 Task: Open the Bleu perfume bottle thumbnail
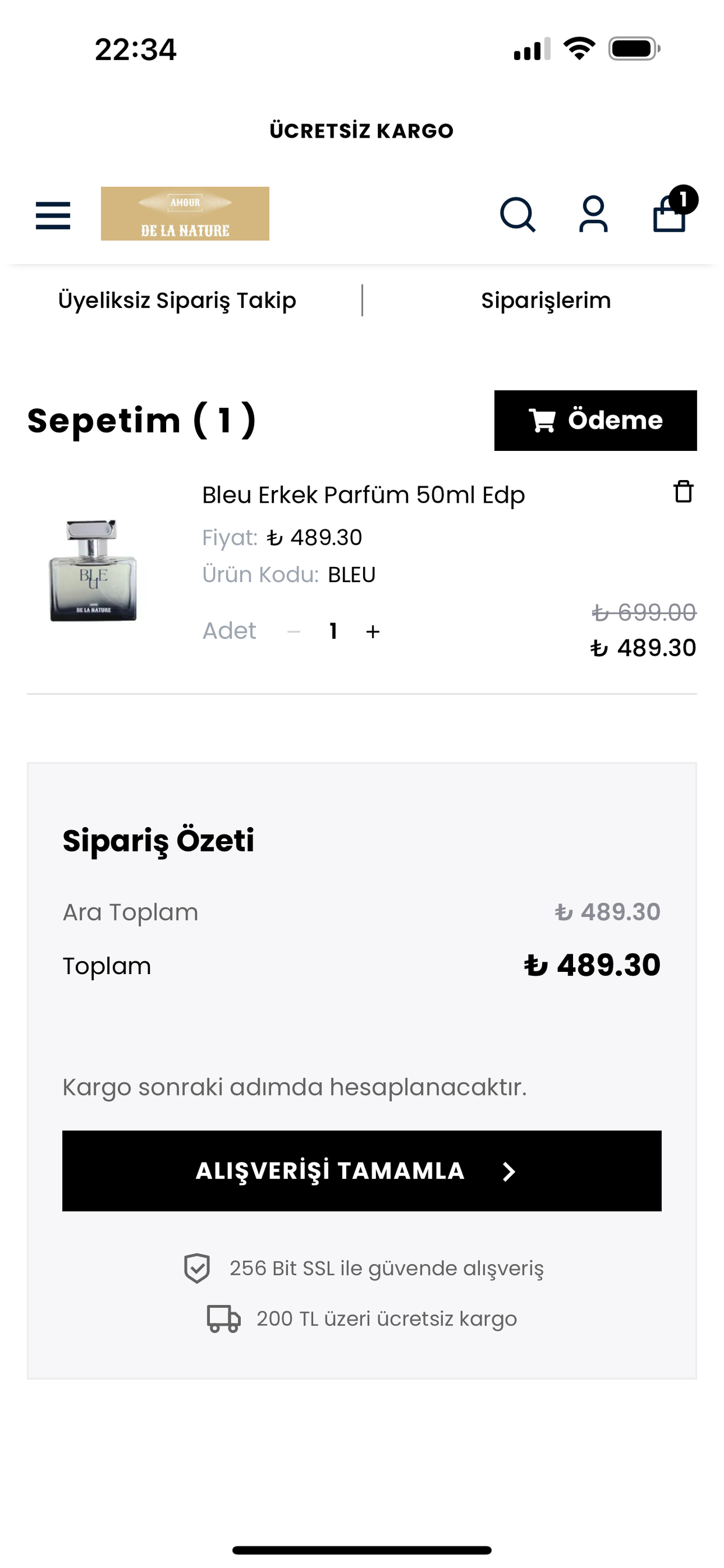[93, 570]
